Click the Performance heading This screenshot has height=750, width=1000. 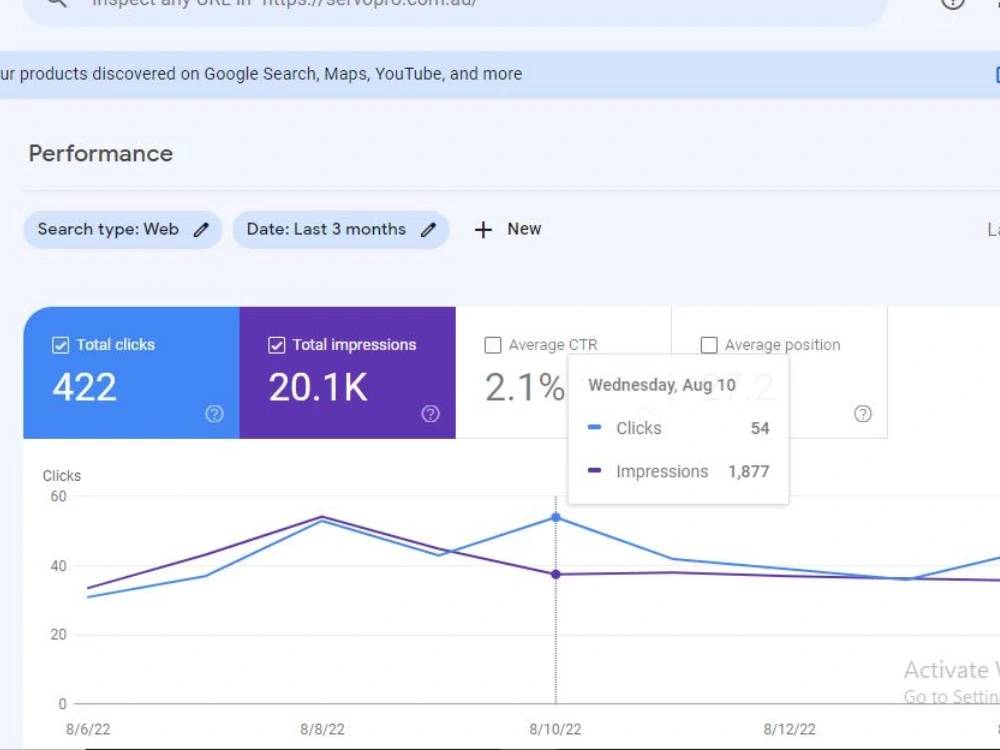pyautogui.click(x=101, y=154)
